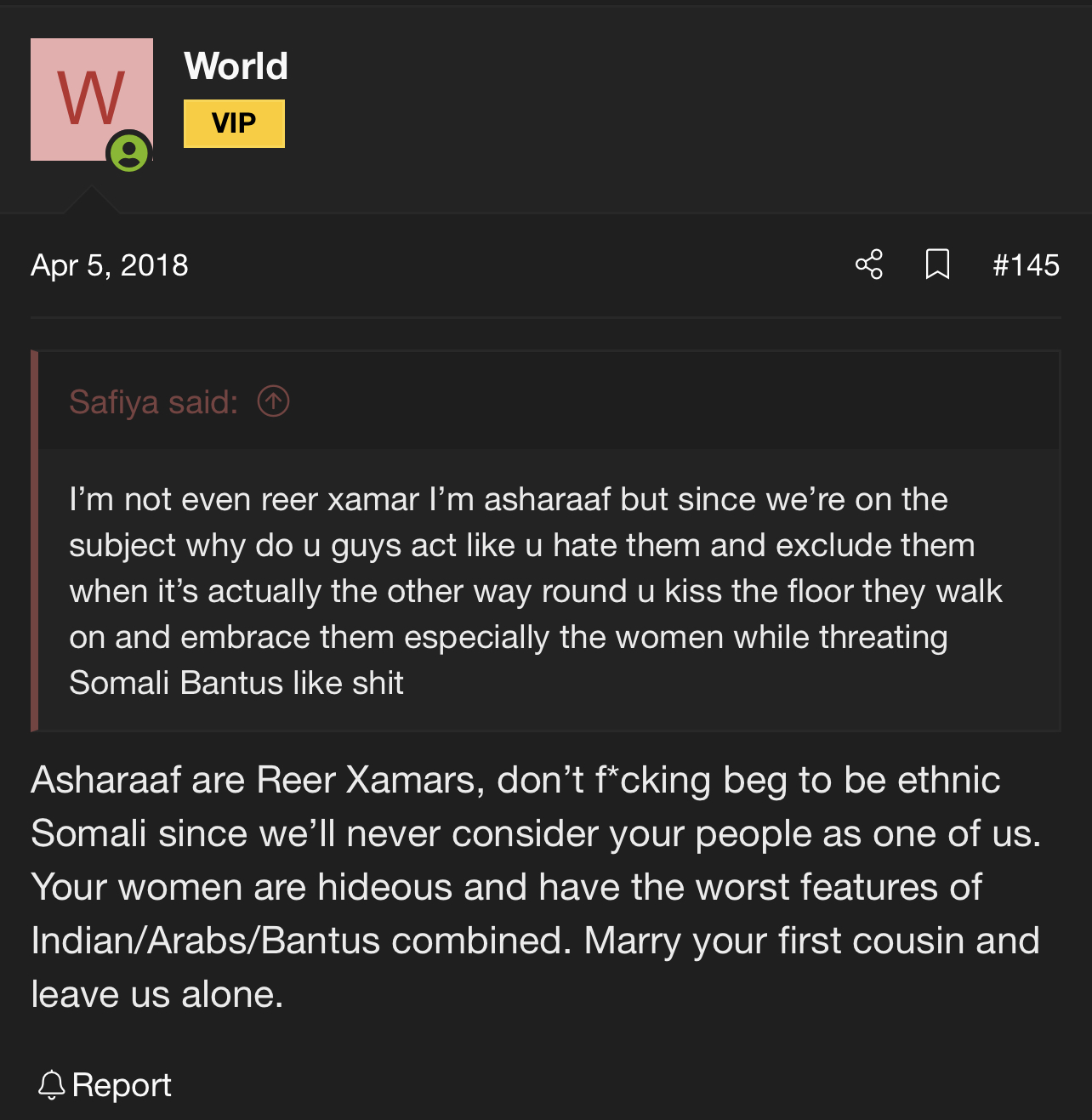The width and height of the screenshot is (1092, 1120).
Task: Click the red letter W inside the avatar
Action: coord(91,98)
